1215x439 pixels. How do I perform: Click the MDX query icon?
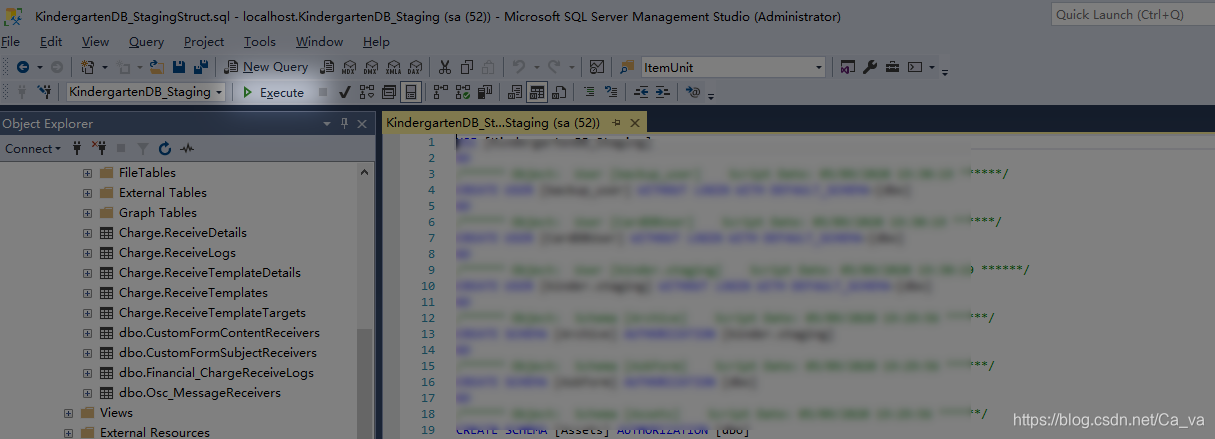[349, 67]
